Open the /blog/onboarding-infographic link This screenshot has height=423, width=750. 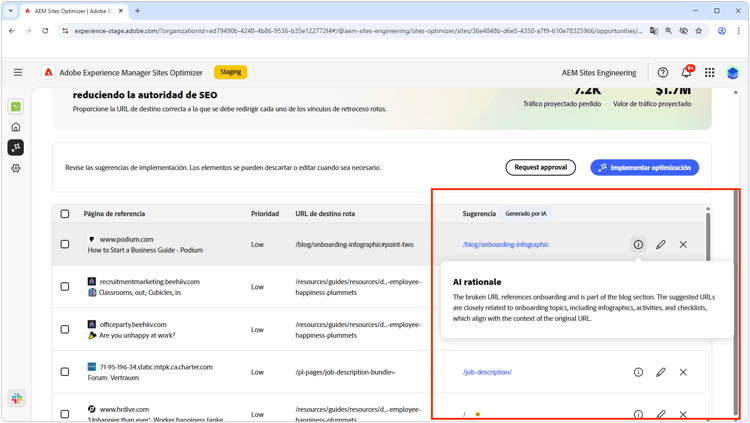[x=506, y=245]
